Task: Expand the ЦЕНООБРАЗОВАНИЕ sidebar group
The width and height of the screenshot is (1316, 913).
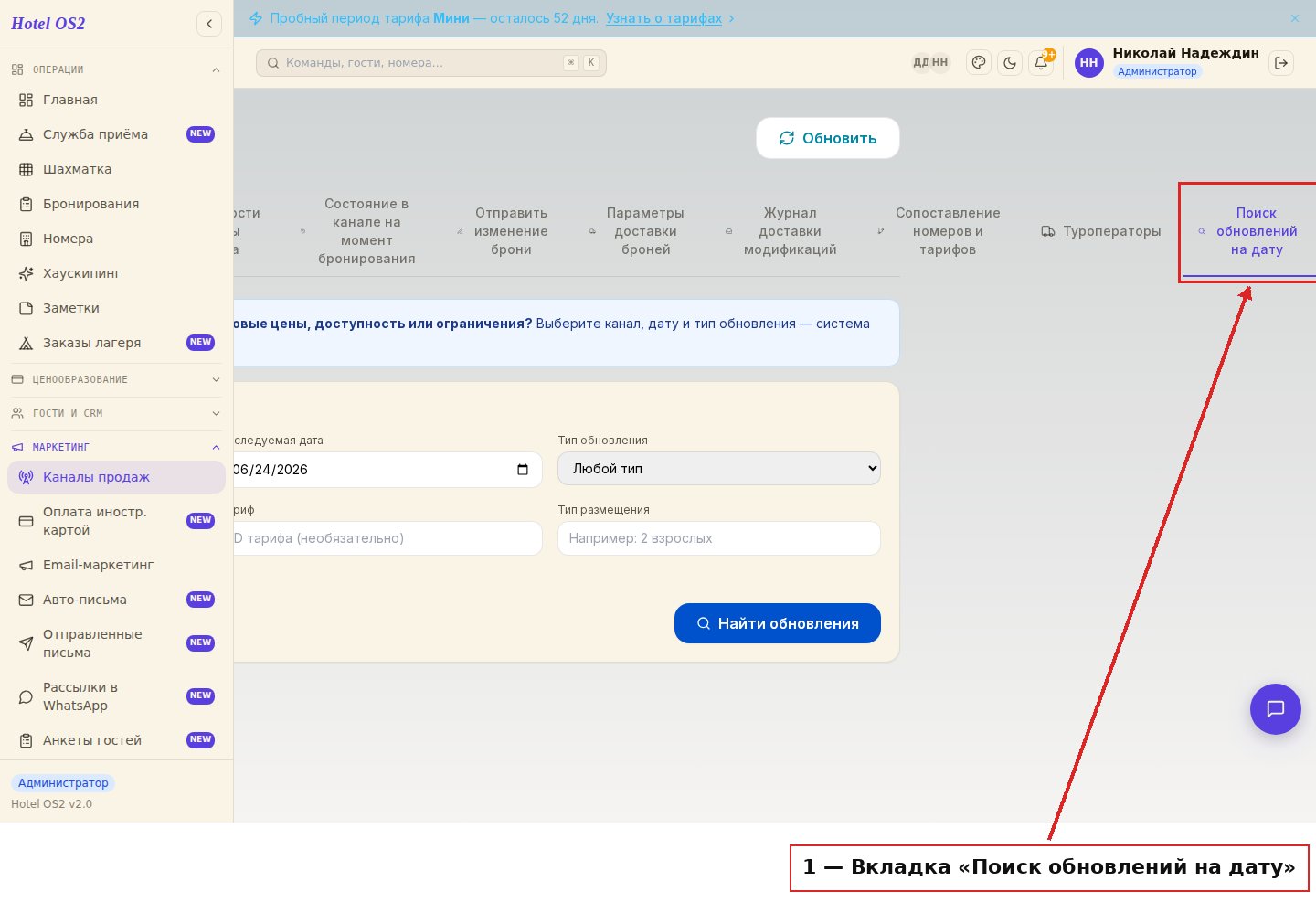Action: tap(116, 379)
